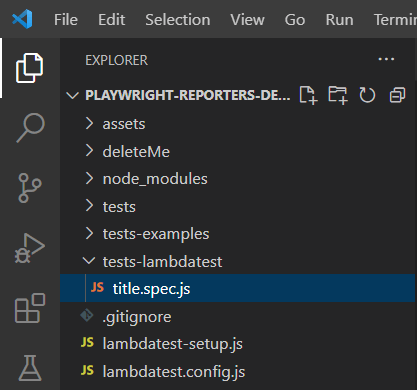The width and height of the screenshot is (417, 390).
Task: Select the deleteMe folder name
Action: (x=136, y=152)
